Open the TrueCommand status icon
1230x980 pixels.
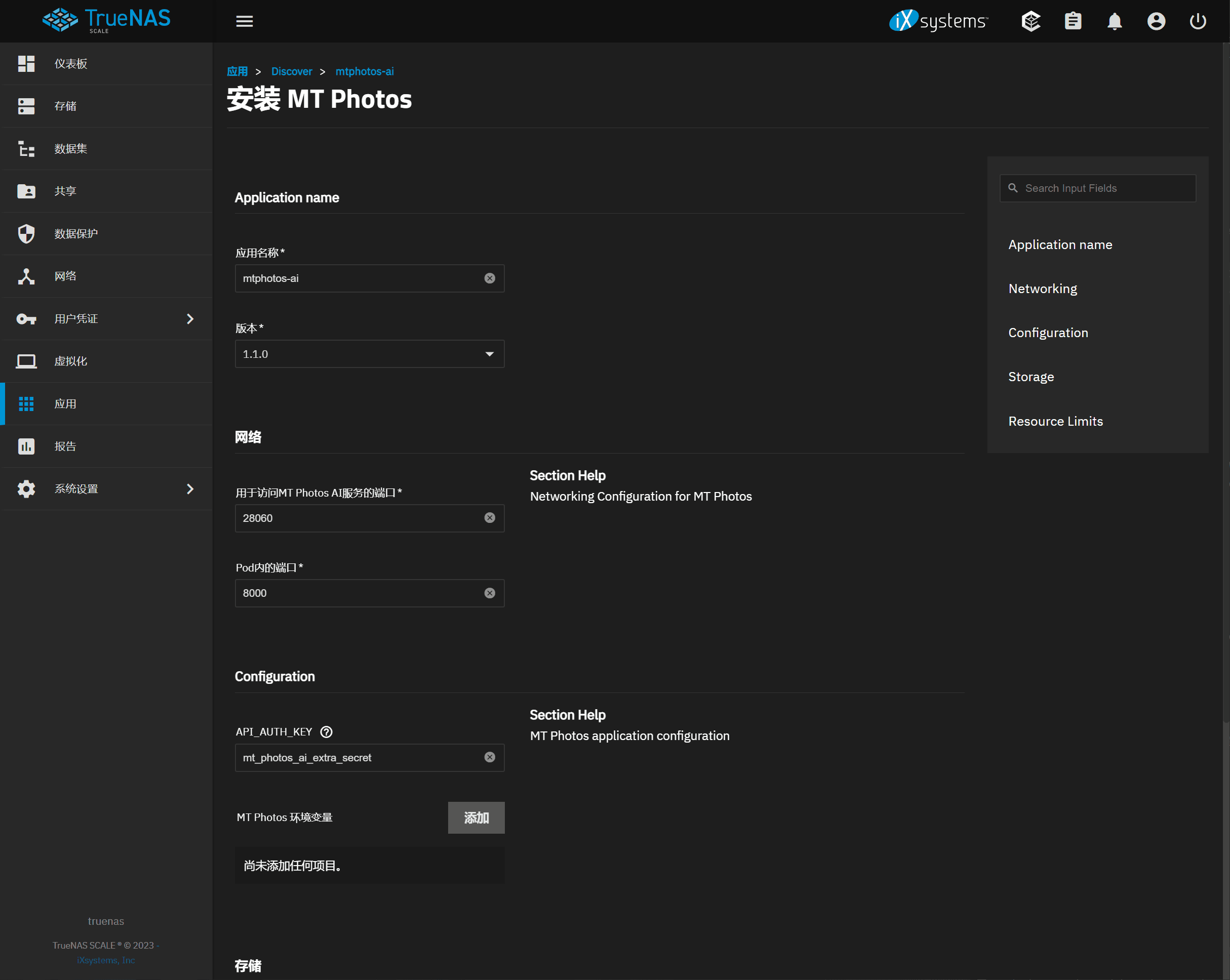pyautogui.click(x=1031, y=21)
